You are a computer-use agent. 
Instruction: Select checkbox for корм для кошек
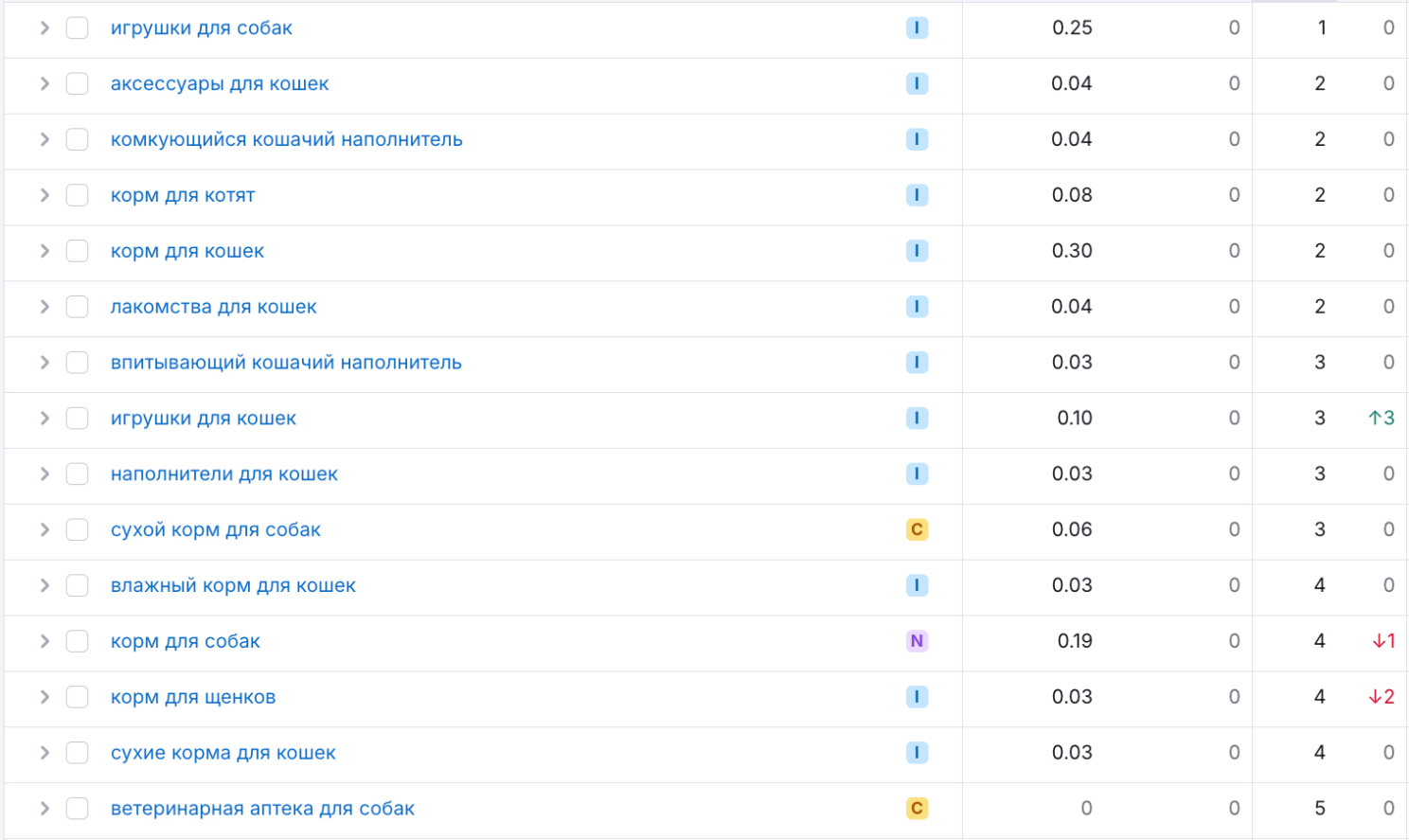(x=78, y=251)
